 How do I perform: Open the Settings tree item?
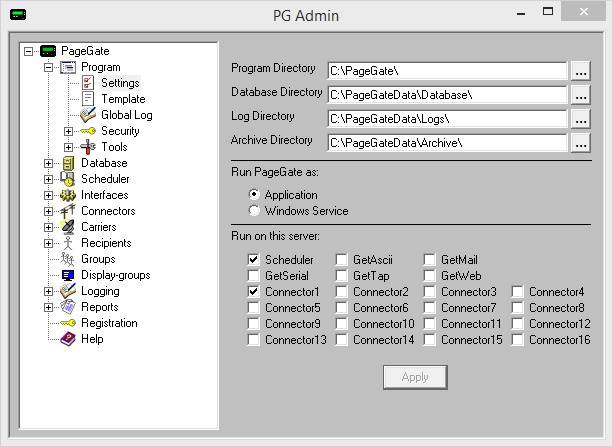[x=120, y=83]
